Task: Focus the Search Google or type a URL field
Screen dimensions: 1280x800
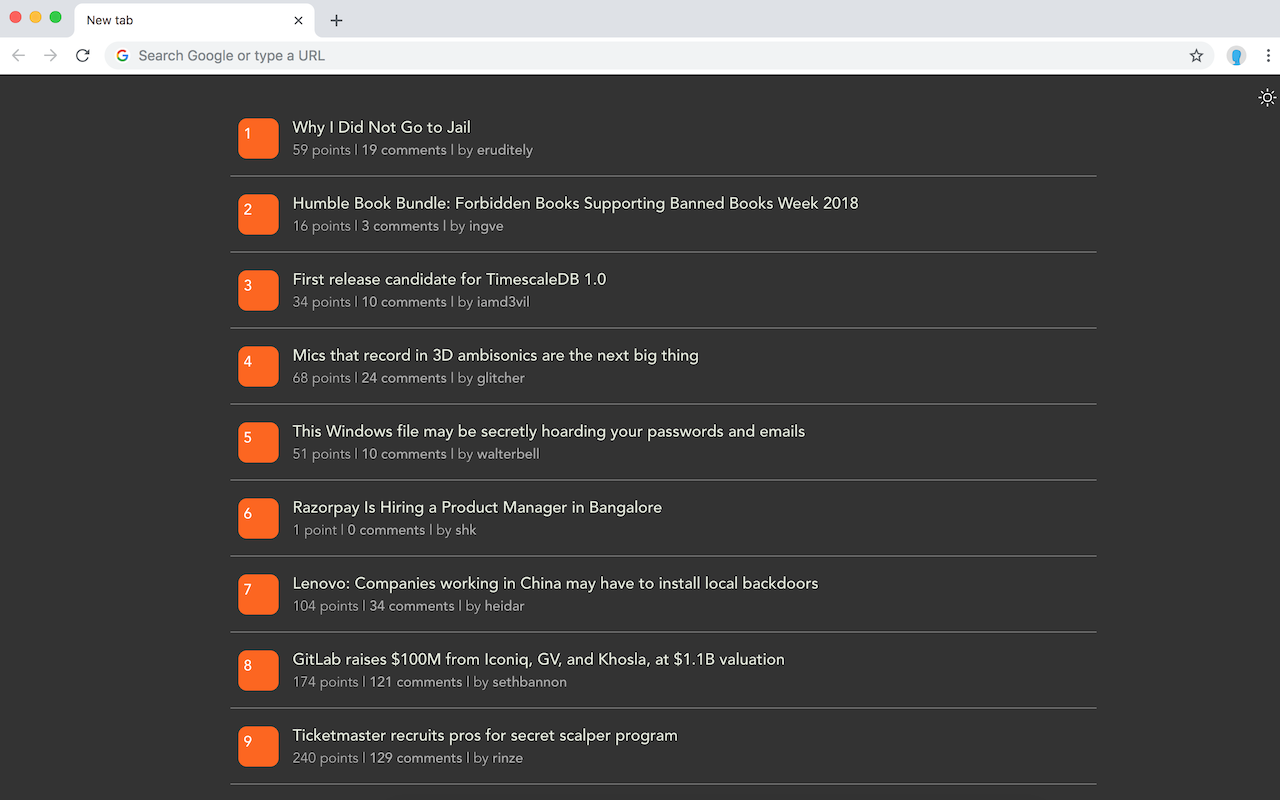Action: pyautogui.click(x=658, y=56)
